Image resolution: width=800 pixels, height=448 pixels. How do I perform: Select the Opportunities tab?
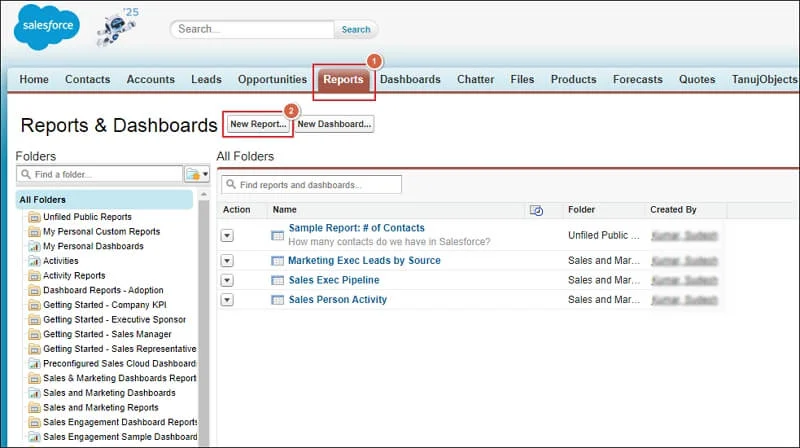(272, 80)
